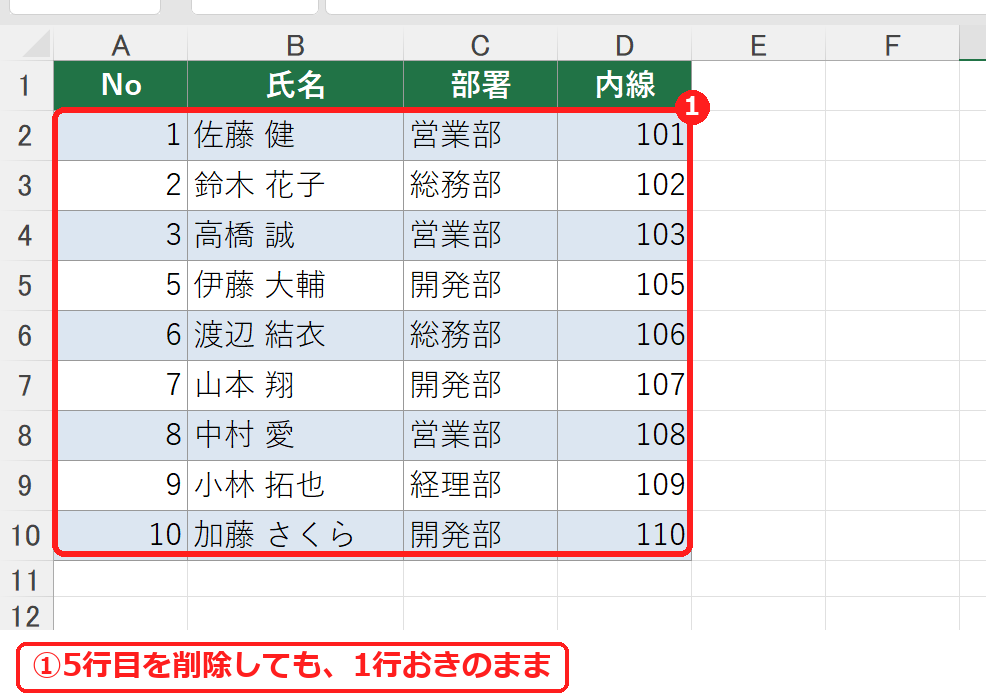
Task: Click the 内線 header cell
Action: (624, 86)
